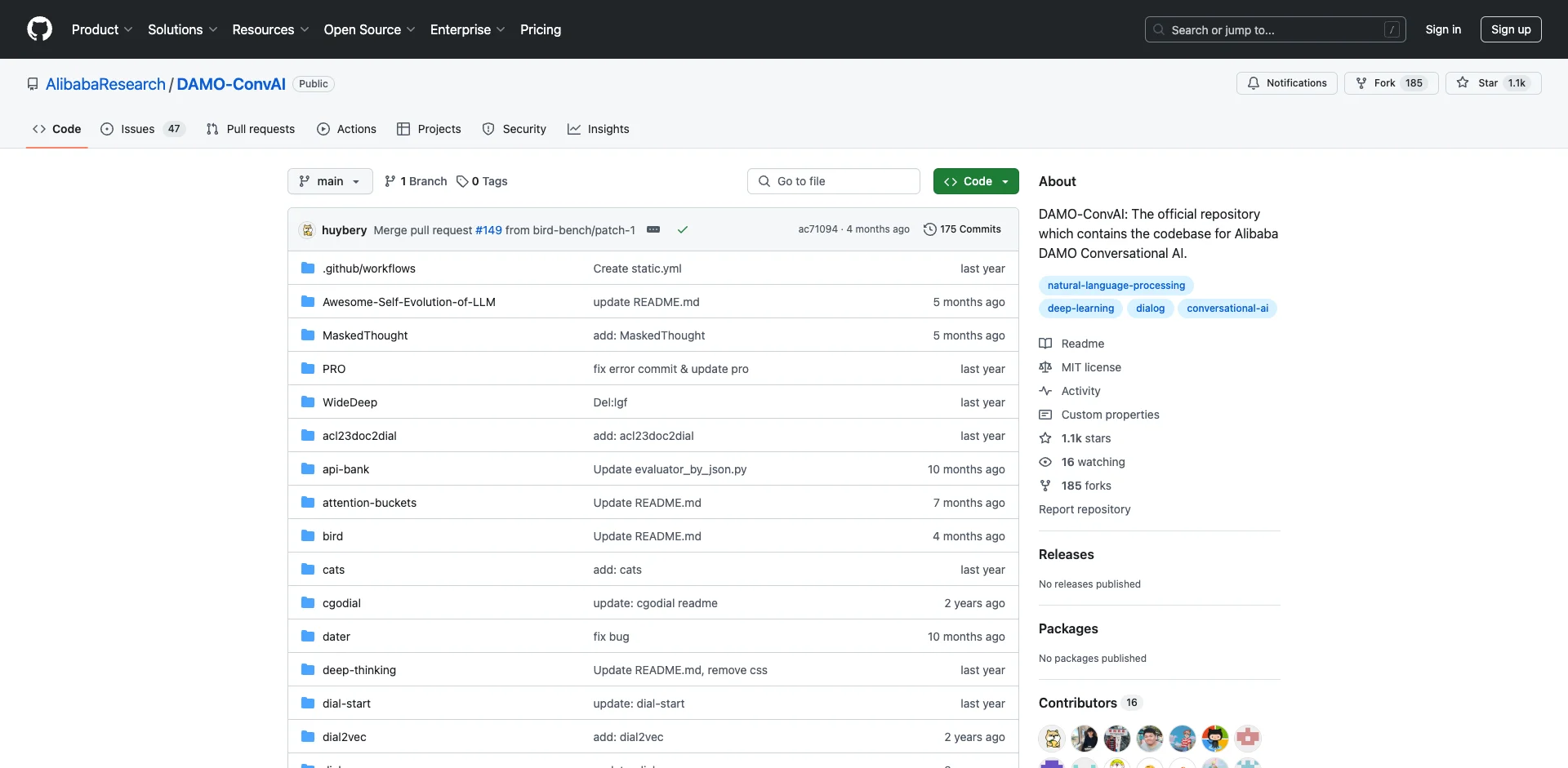Open the AlibabaResearch owner link
The width and height of the screenshot is (1568, 768).
[105, 84]
